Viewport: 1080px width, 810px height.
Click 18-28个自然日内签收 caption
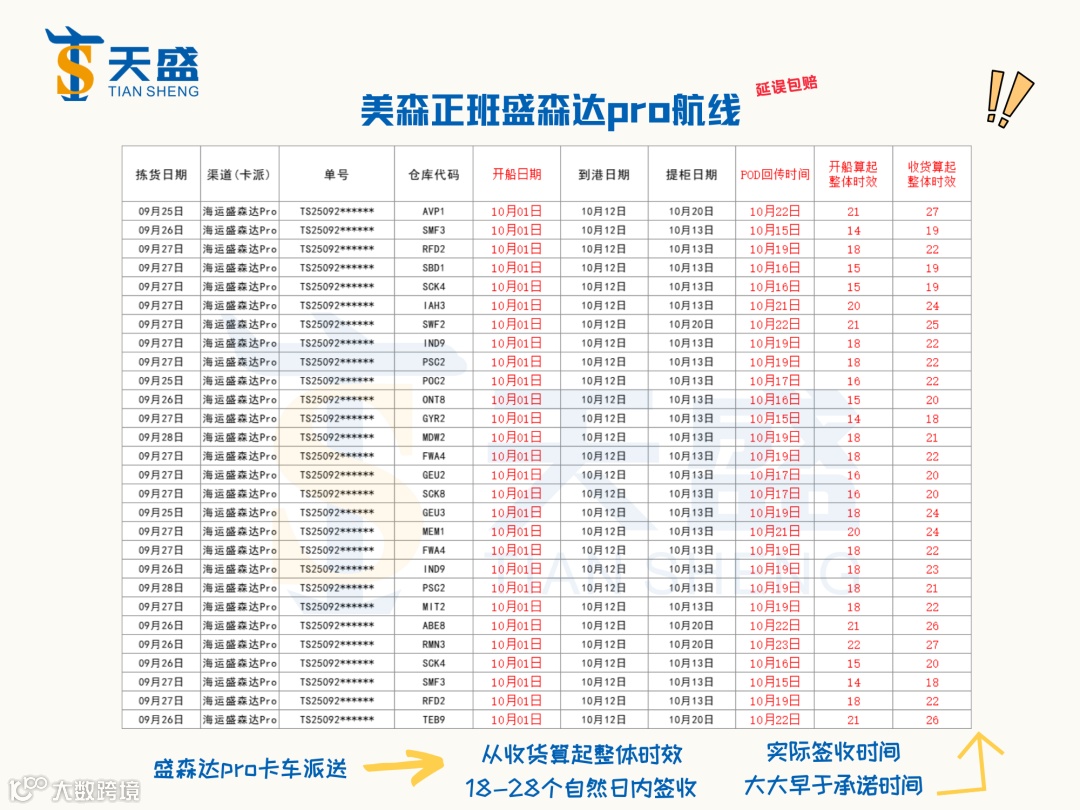coord(581,788)
